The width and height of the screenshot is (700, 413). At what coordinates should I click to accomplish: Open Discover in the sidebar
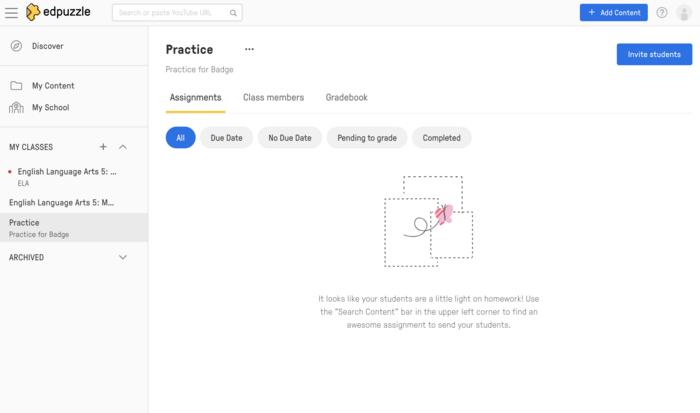click(x=47, y=46)
